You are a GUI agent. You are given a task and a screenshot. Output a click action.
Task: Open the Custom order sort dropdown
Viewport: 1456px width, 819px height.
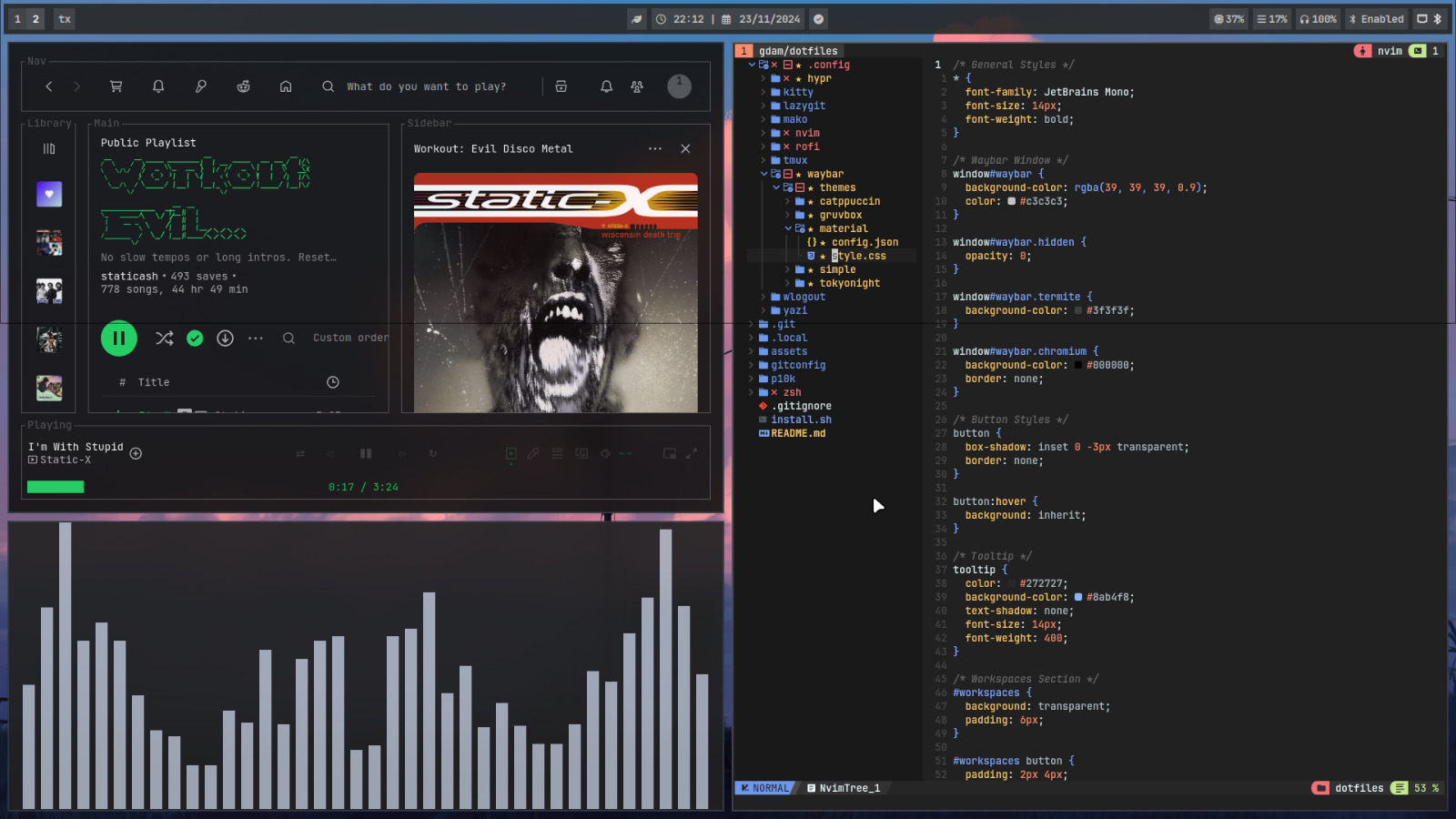(x=350, y=338)
